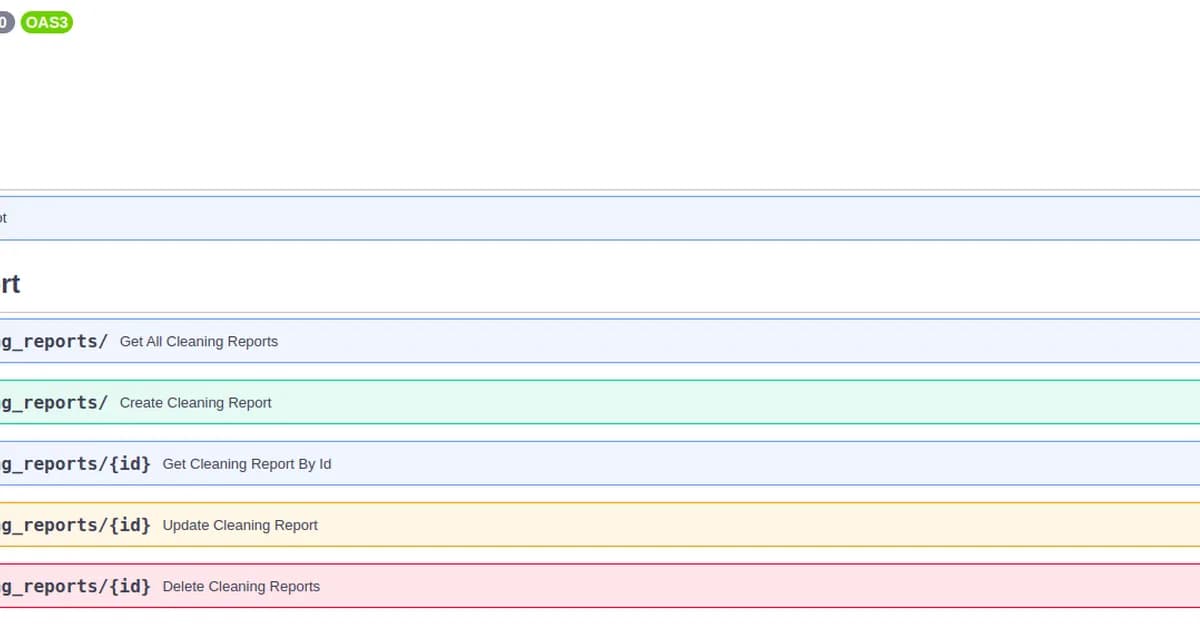This screenshot has width=1200, height=628.
Task: Select the cleaning_reports/{id} path on the DELETE row
Action: pyautogui.click(x=77, y=586)
